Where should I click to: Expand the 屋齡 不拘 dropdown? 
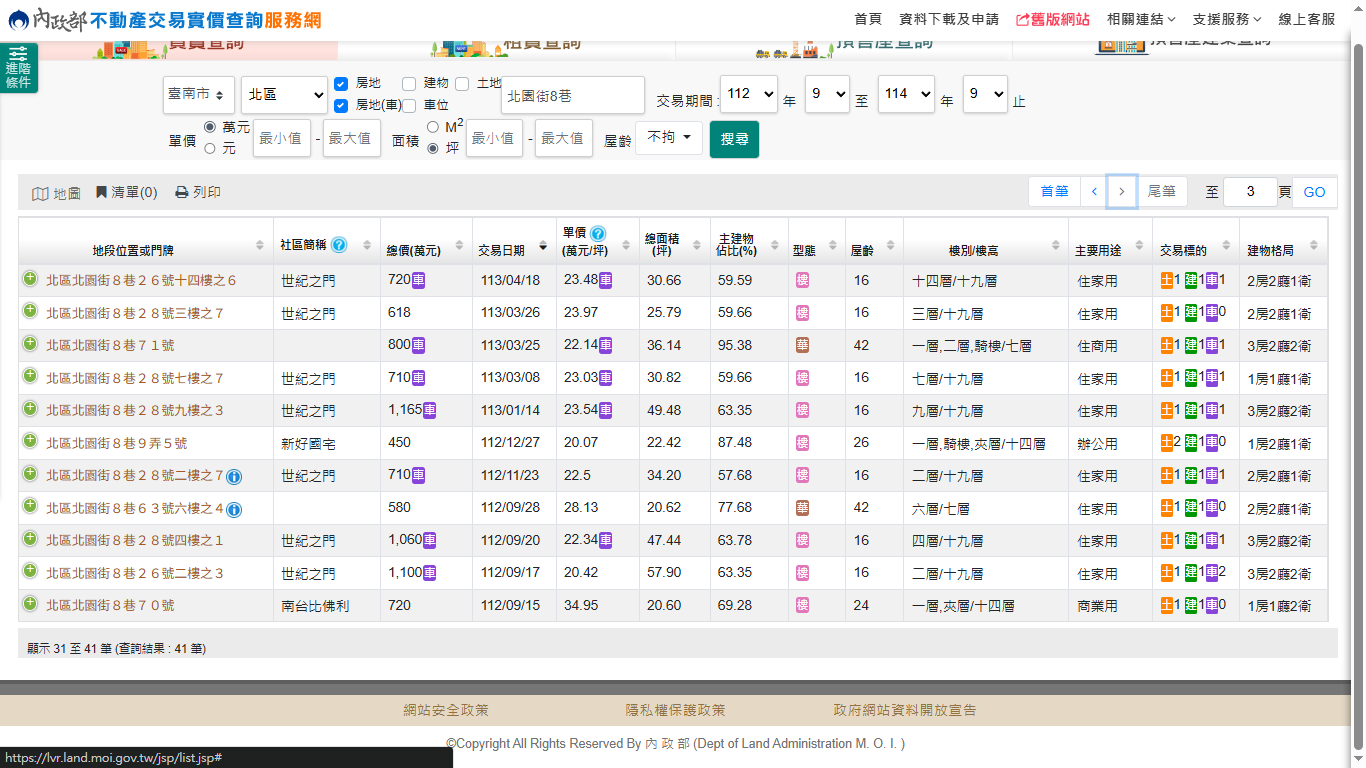[669, 138]
